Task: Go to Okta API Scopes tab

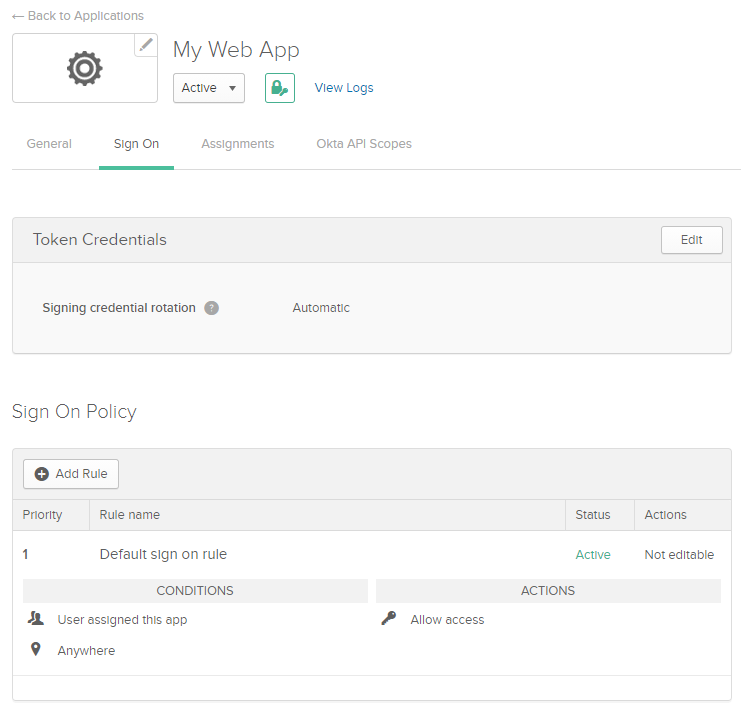Action: pos(364,144)
